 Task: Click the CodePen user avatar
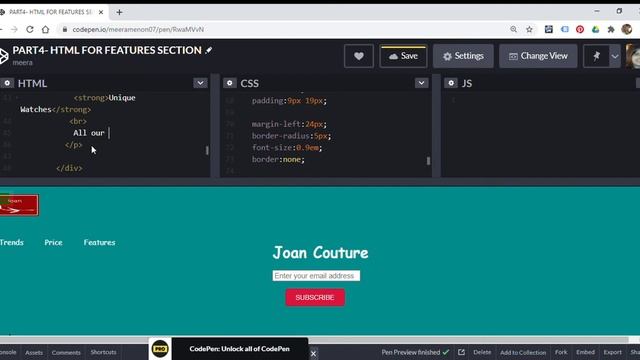pyautogui.click(x=633, y=56)
